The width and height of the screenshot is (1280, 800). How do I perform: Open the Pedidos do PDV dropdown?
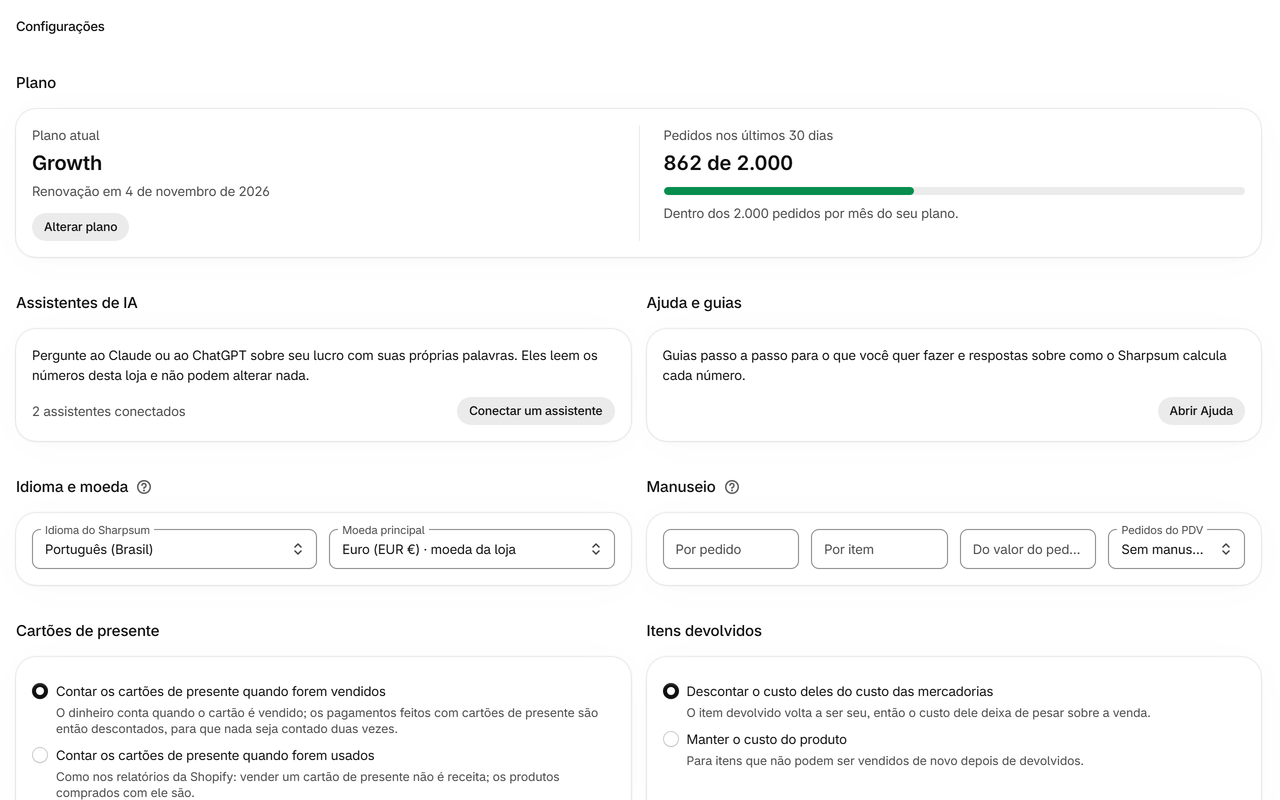click(x=1176, y=549)
